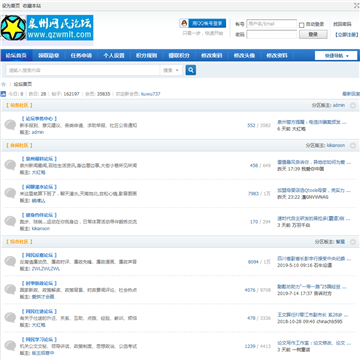Image resolution: width=360 pixels, height=360 pixels.
Task: Open the personal settings navigation item
Action: (114, 56)
